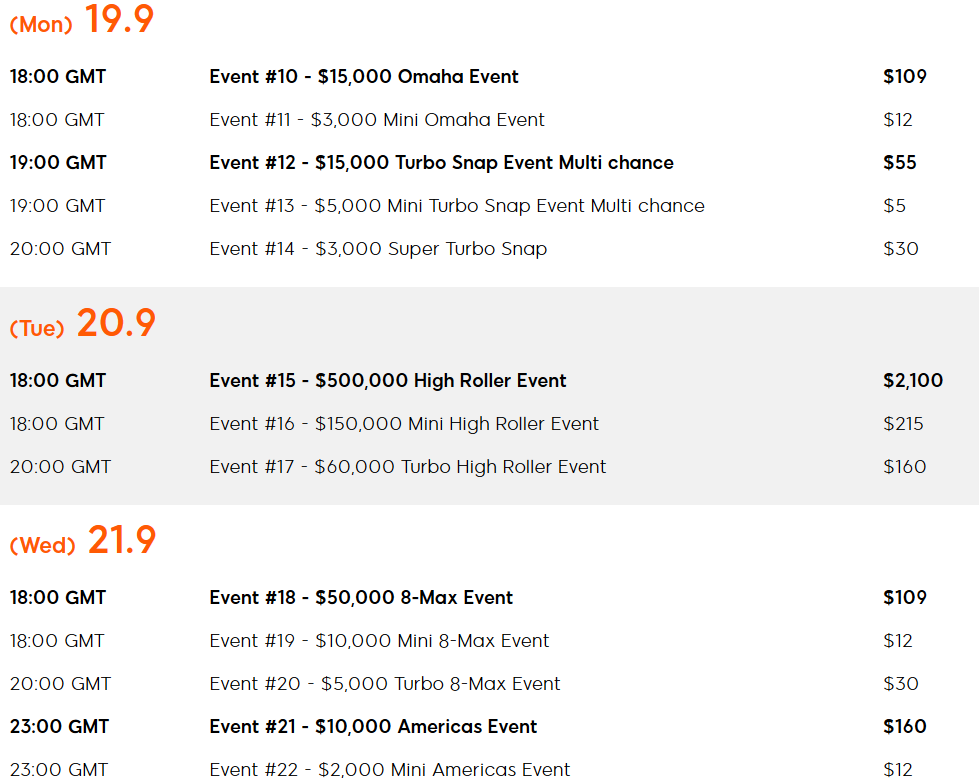
Task: Open Event #11 $3,000 Mini Omaha Event
Action: pyautogui.click(x=377, y=120)
